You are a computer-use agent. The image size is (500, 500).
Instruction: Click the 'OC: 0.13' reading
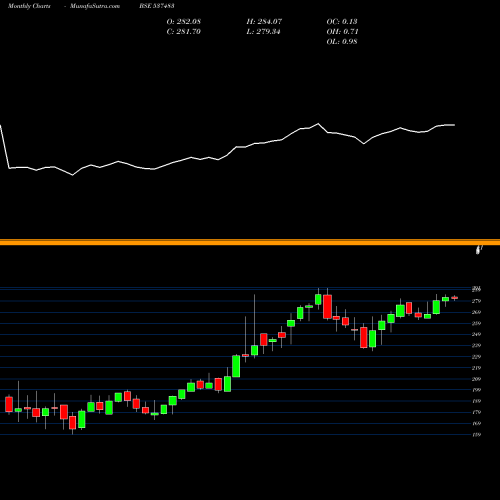tap(342, 21)
